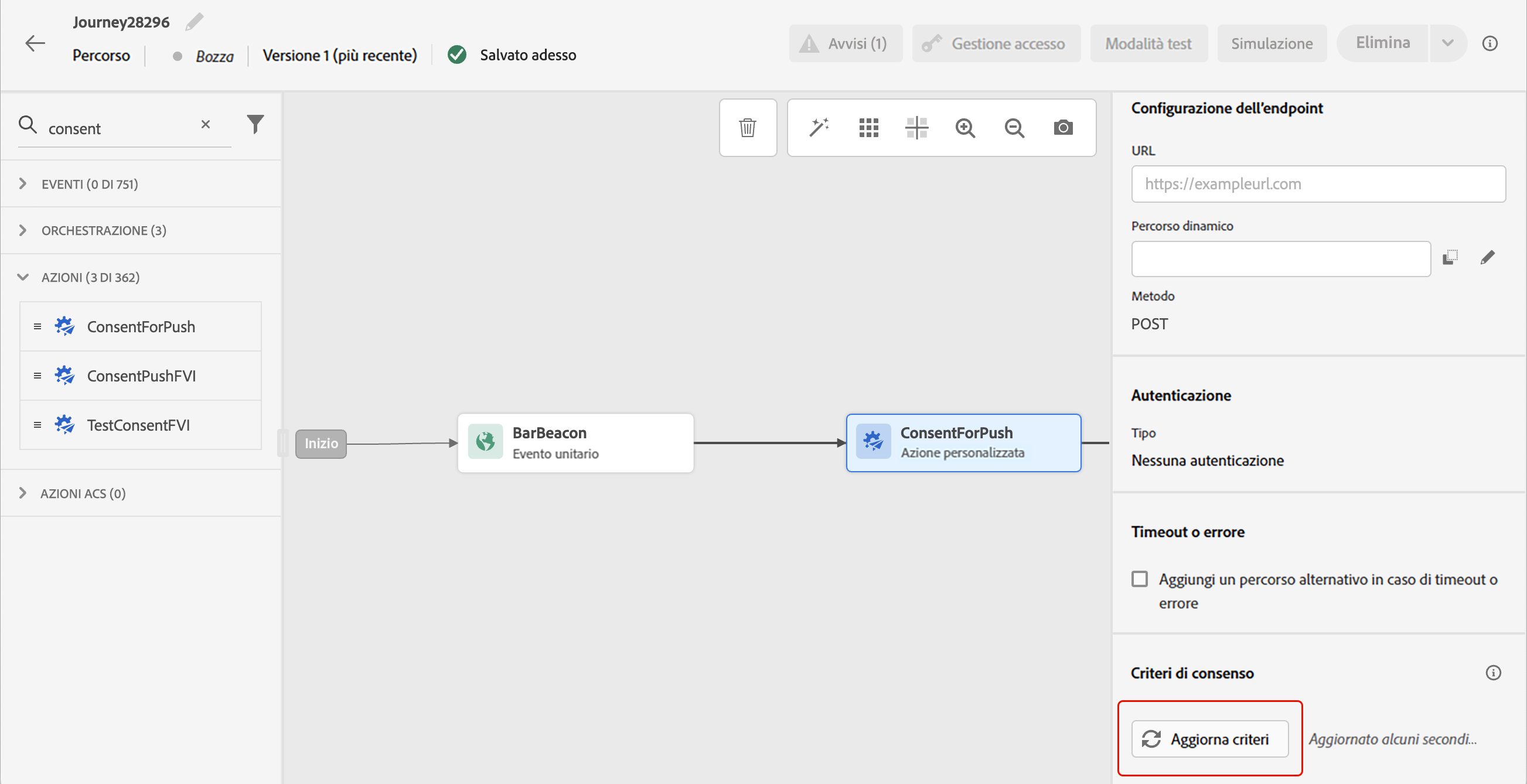The height and width of the screenshot is (784, 1527).
Task: Click the zoom out magnifier icon
Action: click(x=1014, y=127)
